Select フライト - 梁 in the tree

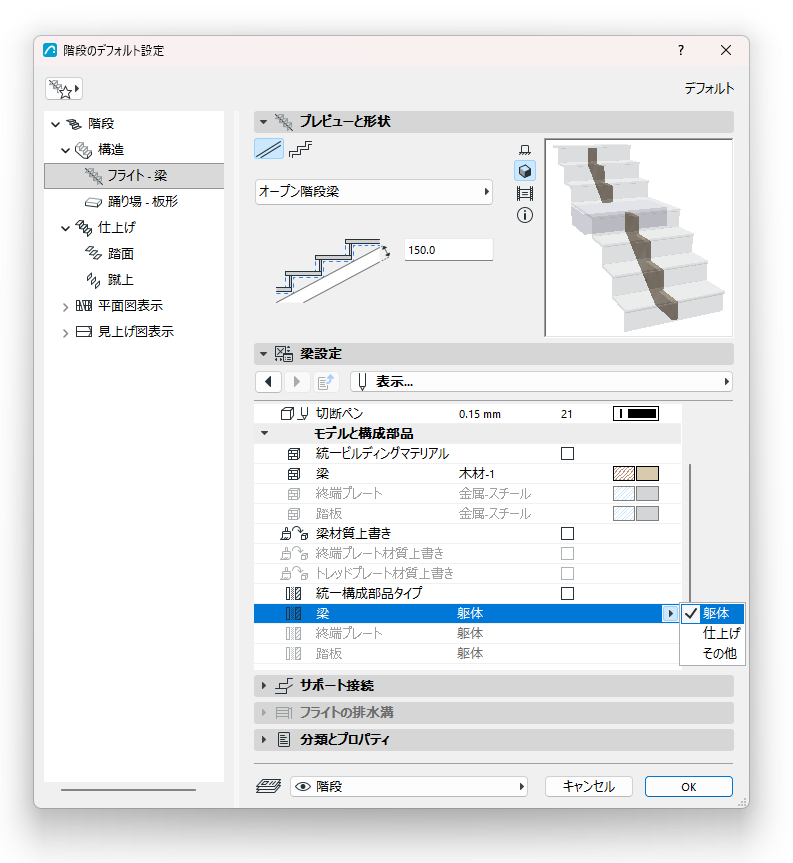[x=134, y=176]
